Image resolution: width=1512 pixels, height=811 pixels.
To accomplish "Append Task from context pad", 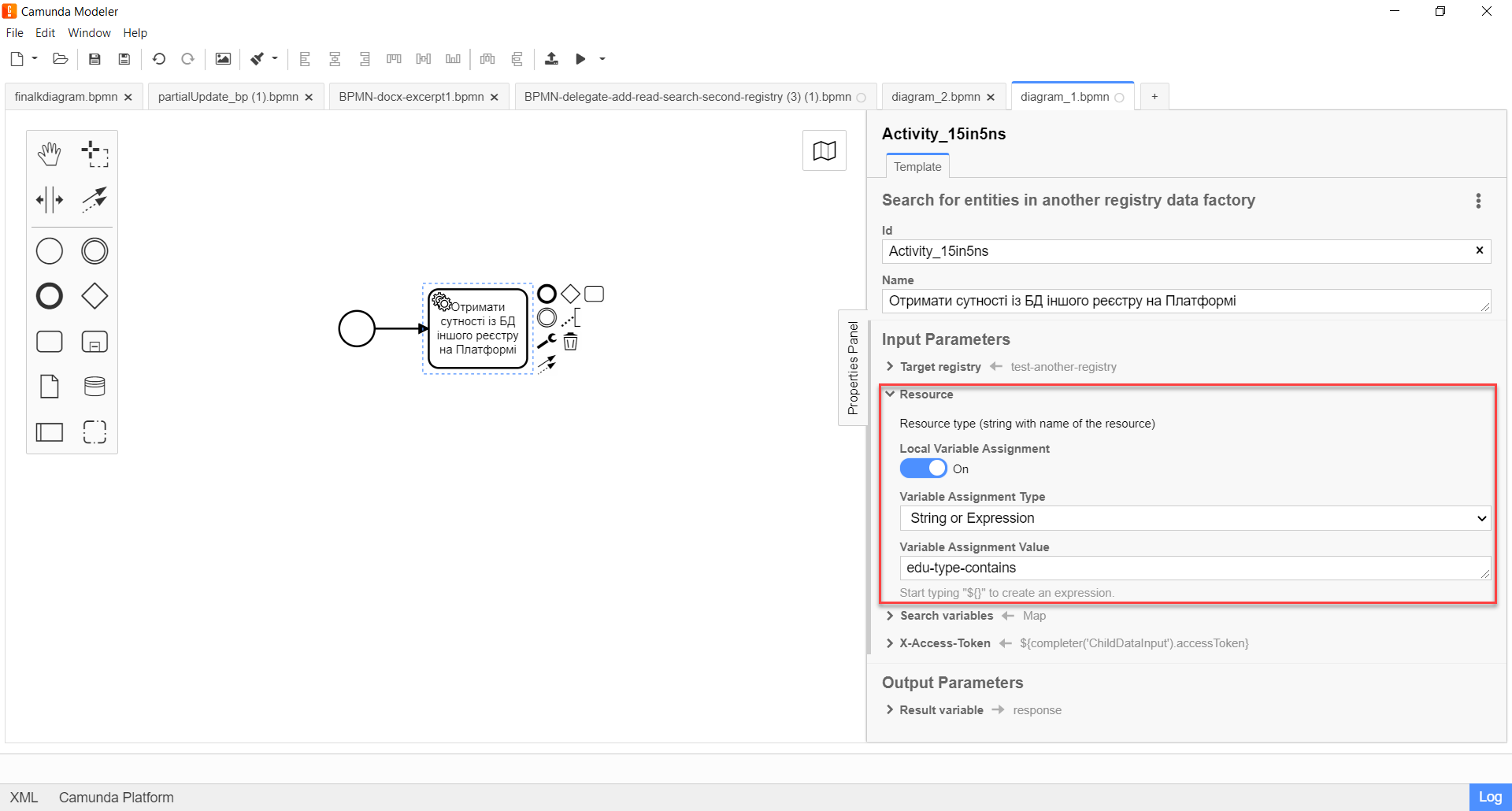I will point(595,294).
